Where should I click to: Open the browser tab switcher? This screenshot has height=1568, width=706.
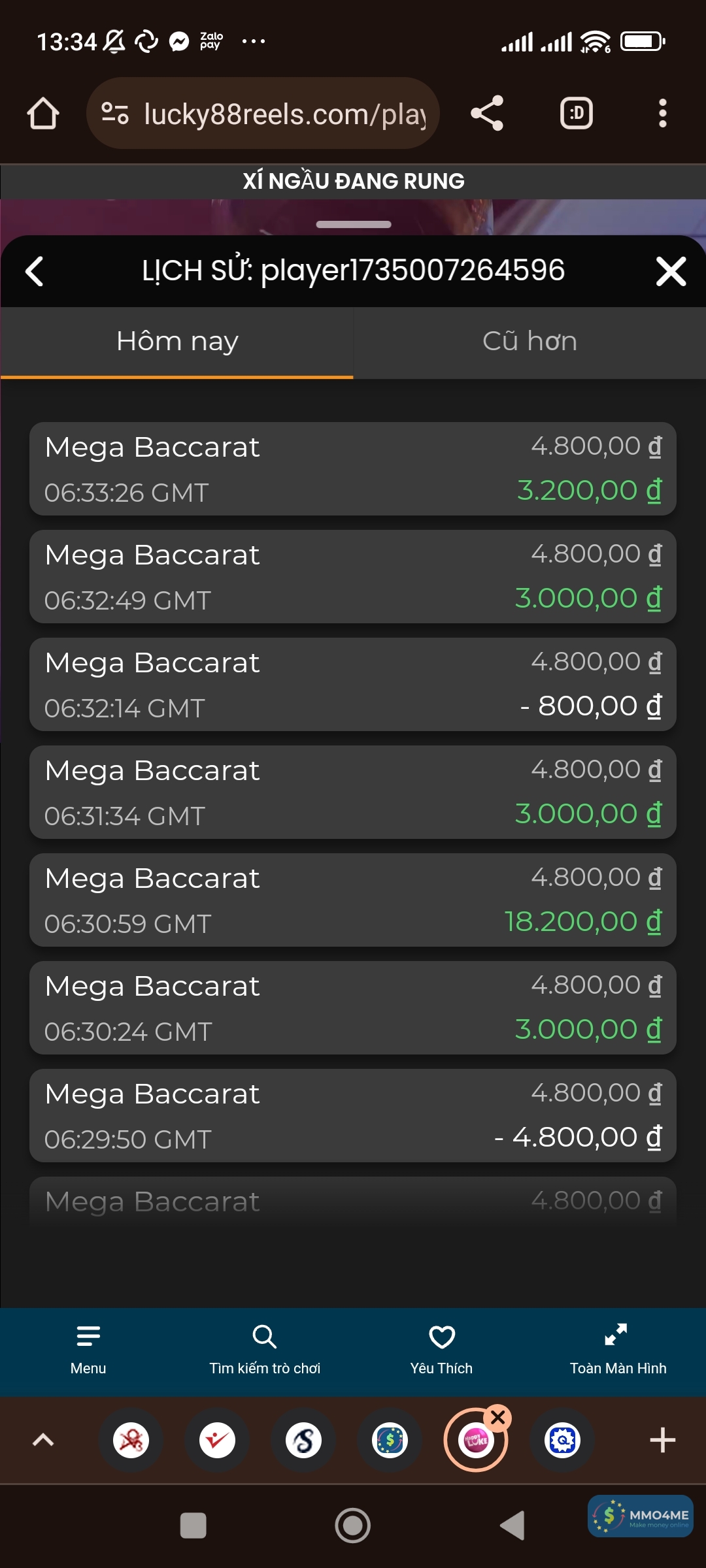pyautogui.click(x=576, y=114)
